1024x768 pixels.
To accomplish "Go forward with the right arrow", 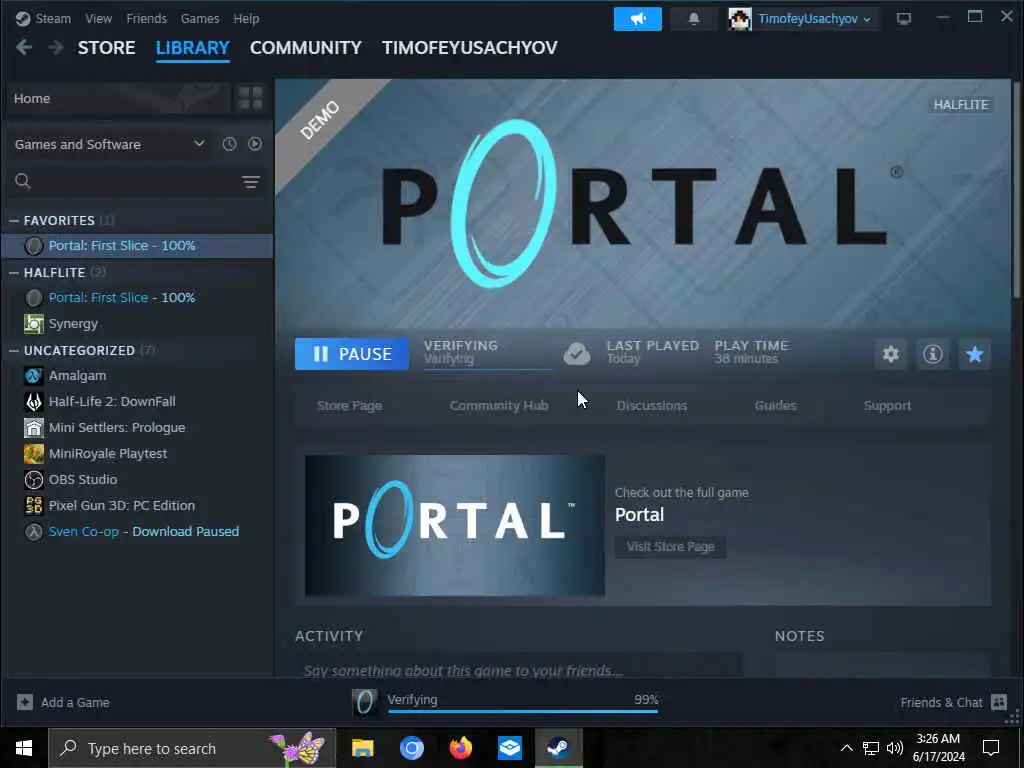I will pos(56,47).
